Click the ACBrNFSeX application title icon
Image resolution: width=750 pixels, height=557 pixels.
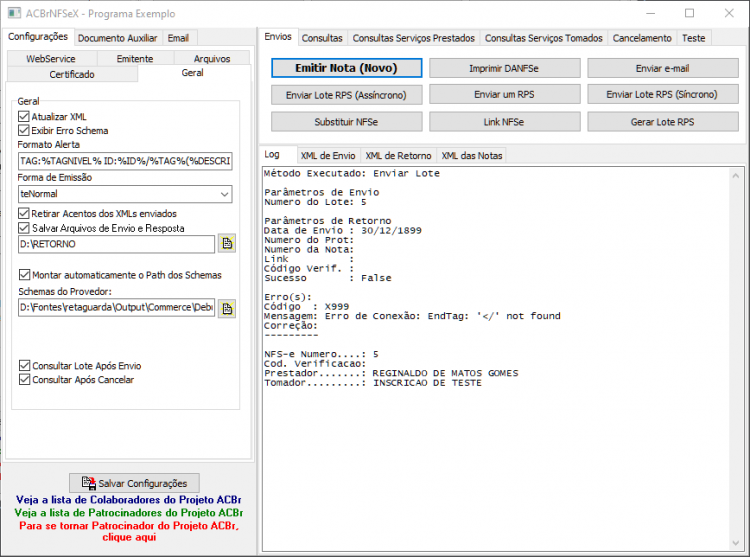[x=14, y=13]
